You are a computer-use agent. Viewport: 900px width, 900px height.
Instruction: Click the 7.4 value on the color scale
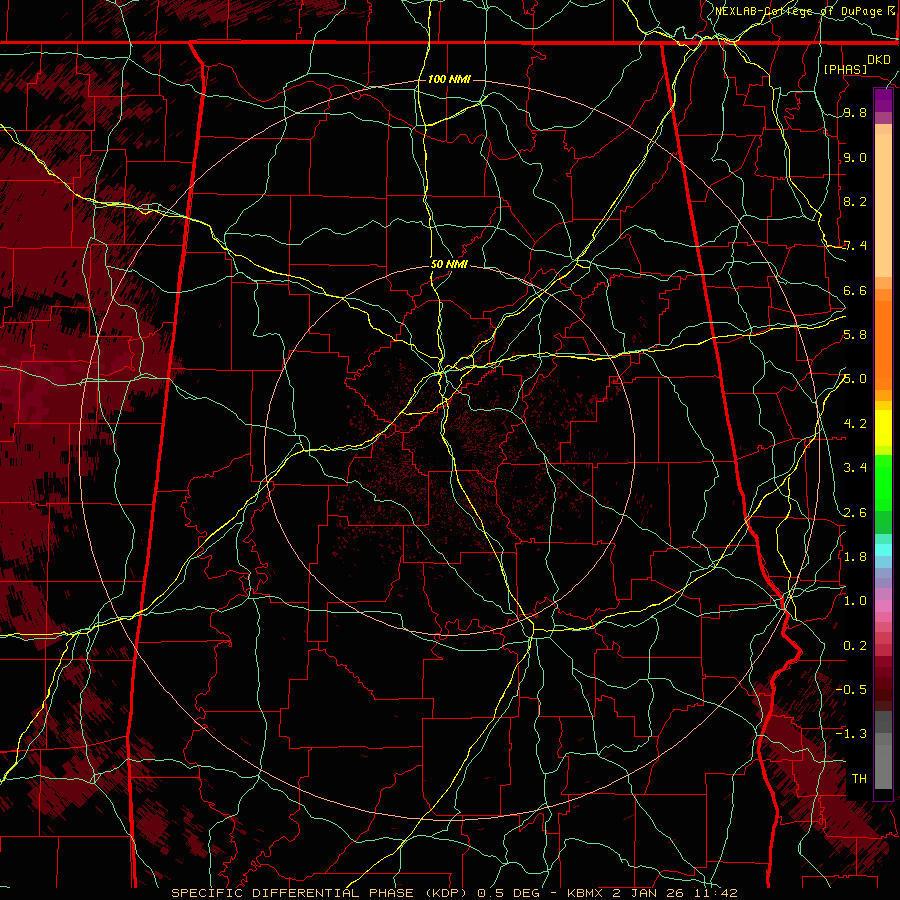[x=855, y=246]
